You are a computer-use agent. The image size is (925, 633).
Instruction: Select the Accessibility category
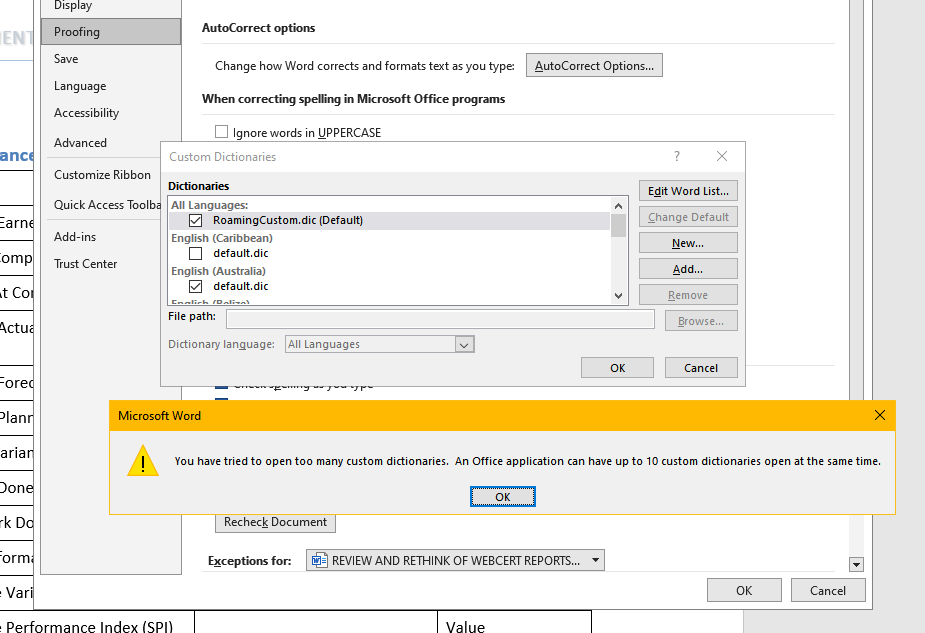(x=111, y=113)
